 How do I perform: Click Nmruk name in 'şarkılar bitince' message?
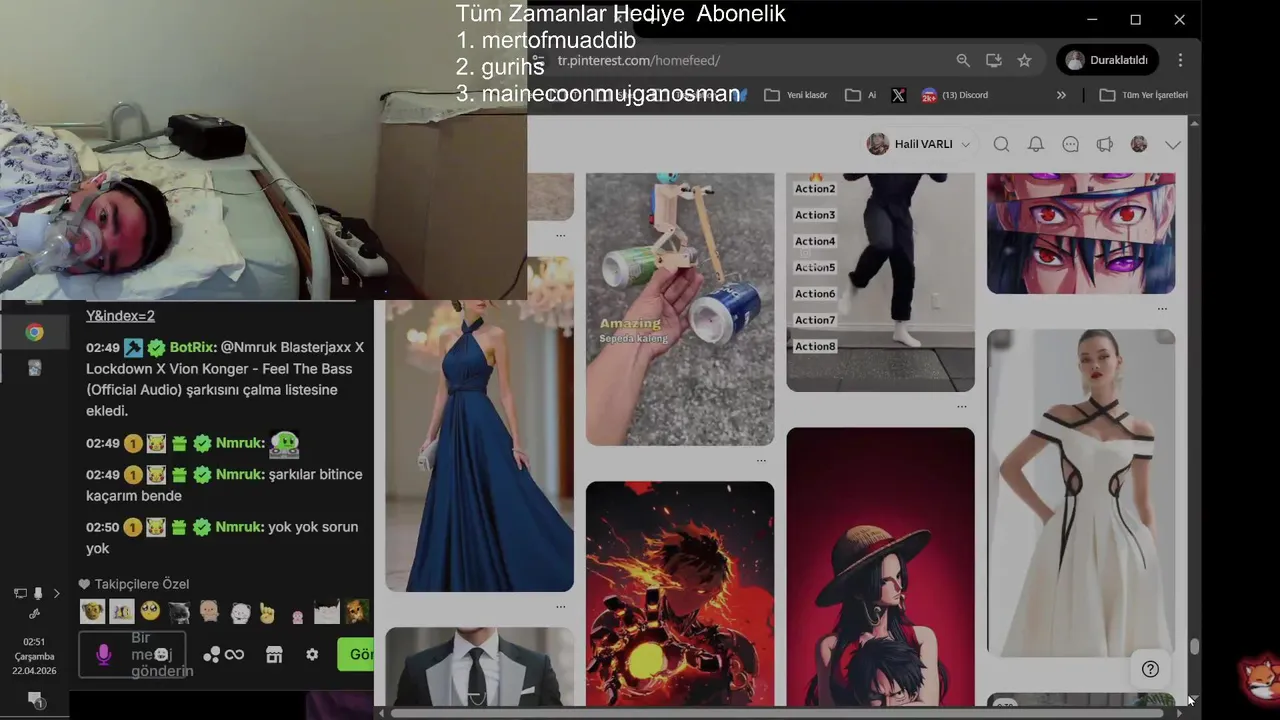[x=240, y=474]
